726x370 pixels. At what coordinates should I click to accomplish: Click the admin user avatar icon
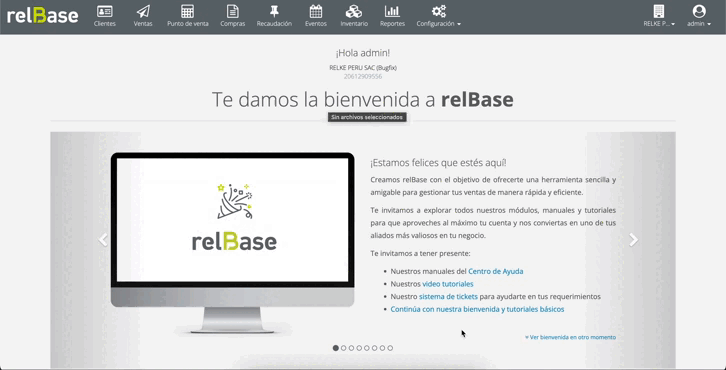click(699, 11)
